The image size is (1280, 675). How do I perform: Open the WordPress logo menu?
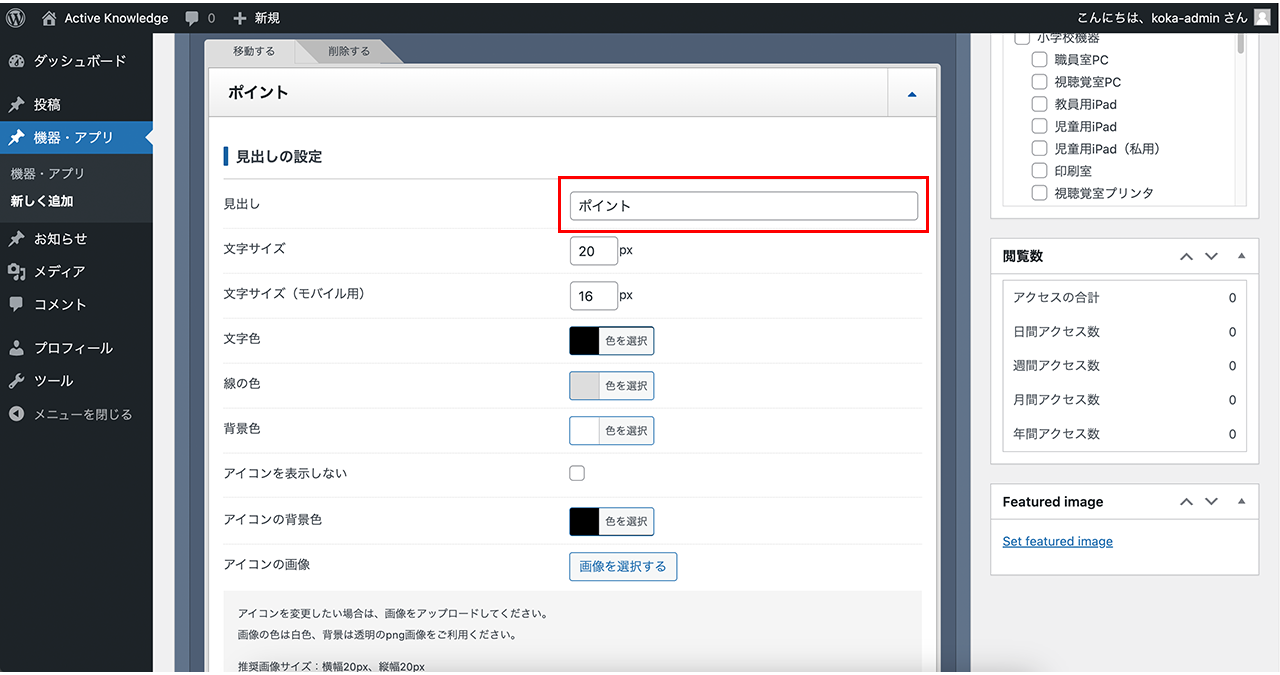coord(16,18)
